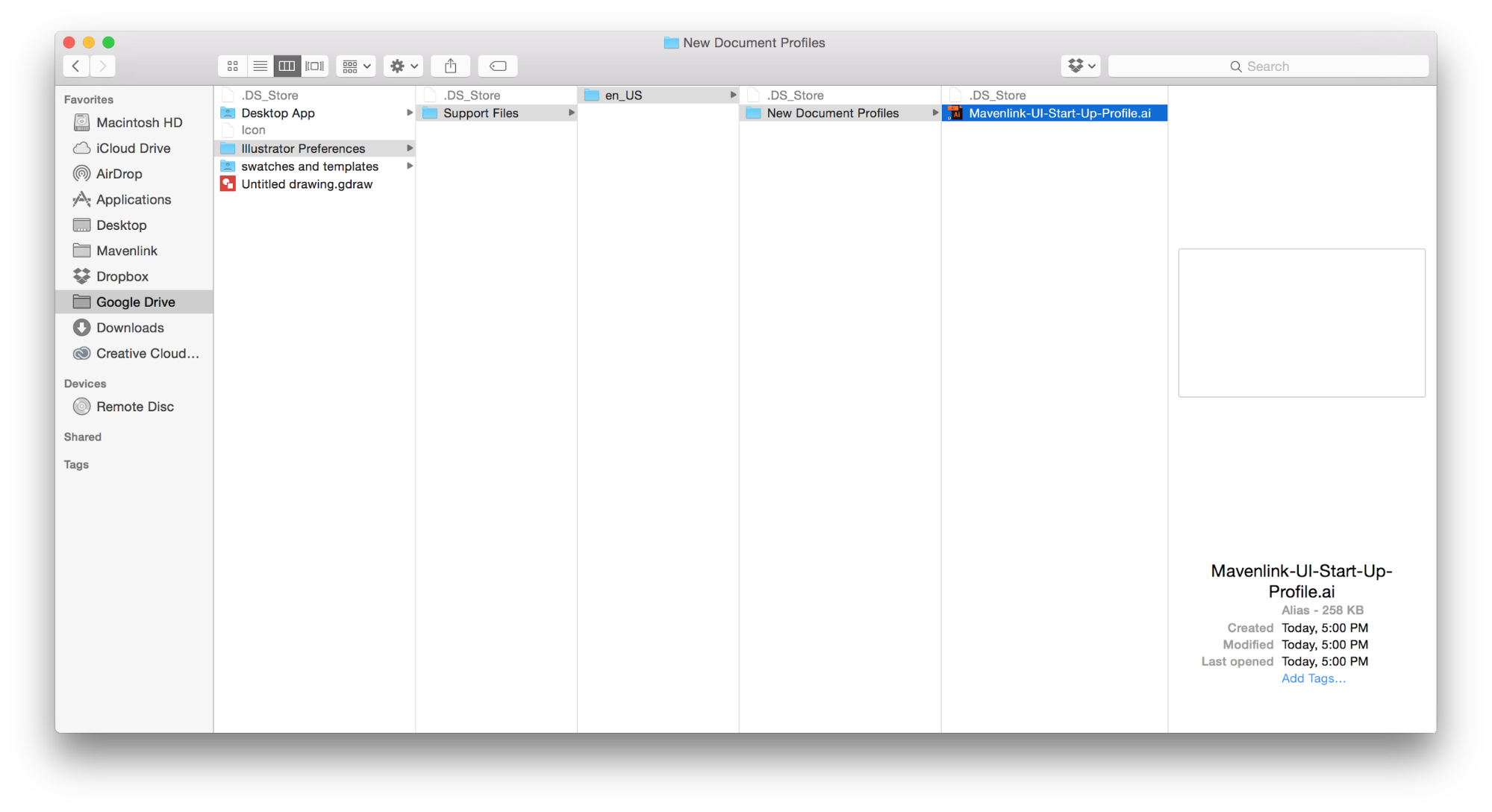Expand Desktop App folder arrow
Image resolution: width=1492 pixels, height=812 pixels.
tap(410, 113)
